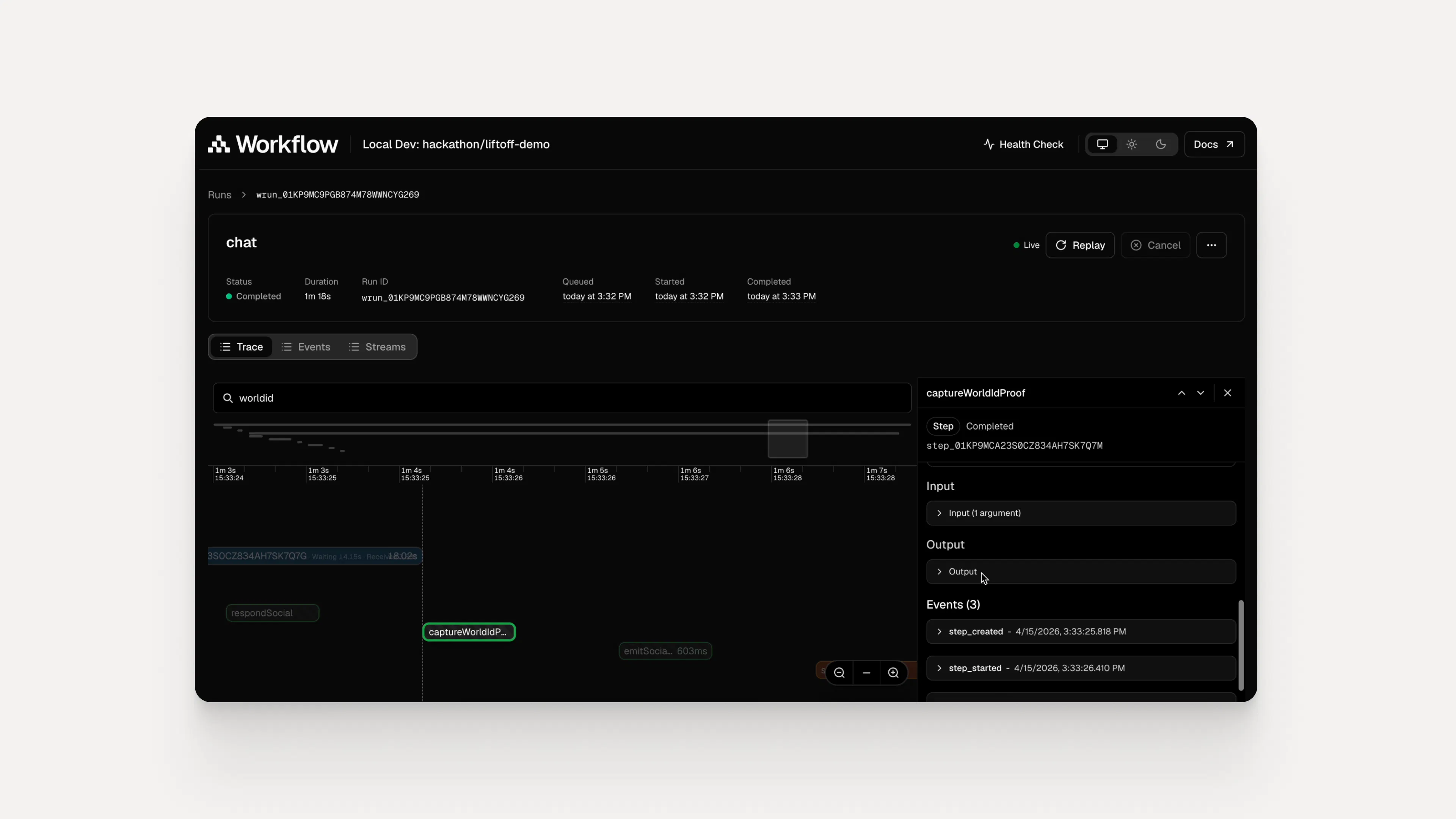Click the zoom in magnifier icon
The width and height of the screenshot is (1456, 819).
point(893,673)
